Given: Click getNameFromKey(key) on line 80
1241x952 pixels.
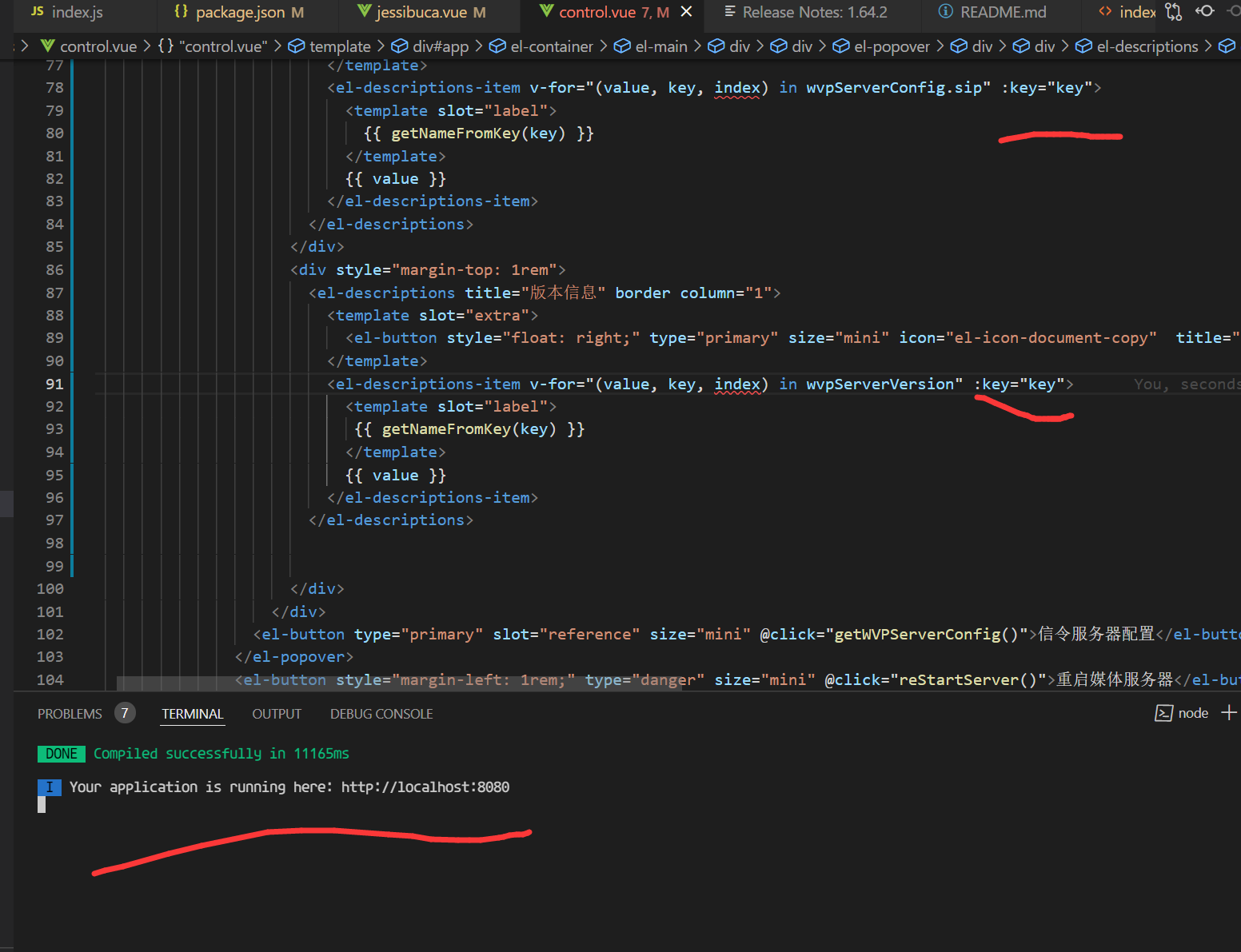Looking at the screenshot, I should coord(478,133).
